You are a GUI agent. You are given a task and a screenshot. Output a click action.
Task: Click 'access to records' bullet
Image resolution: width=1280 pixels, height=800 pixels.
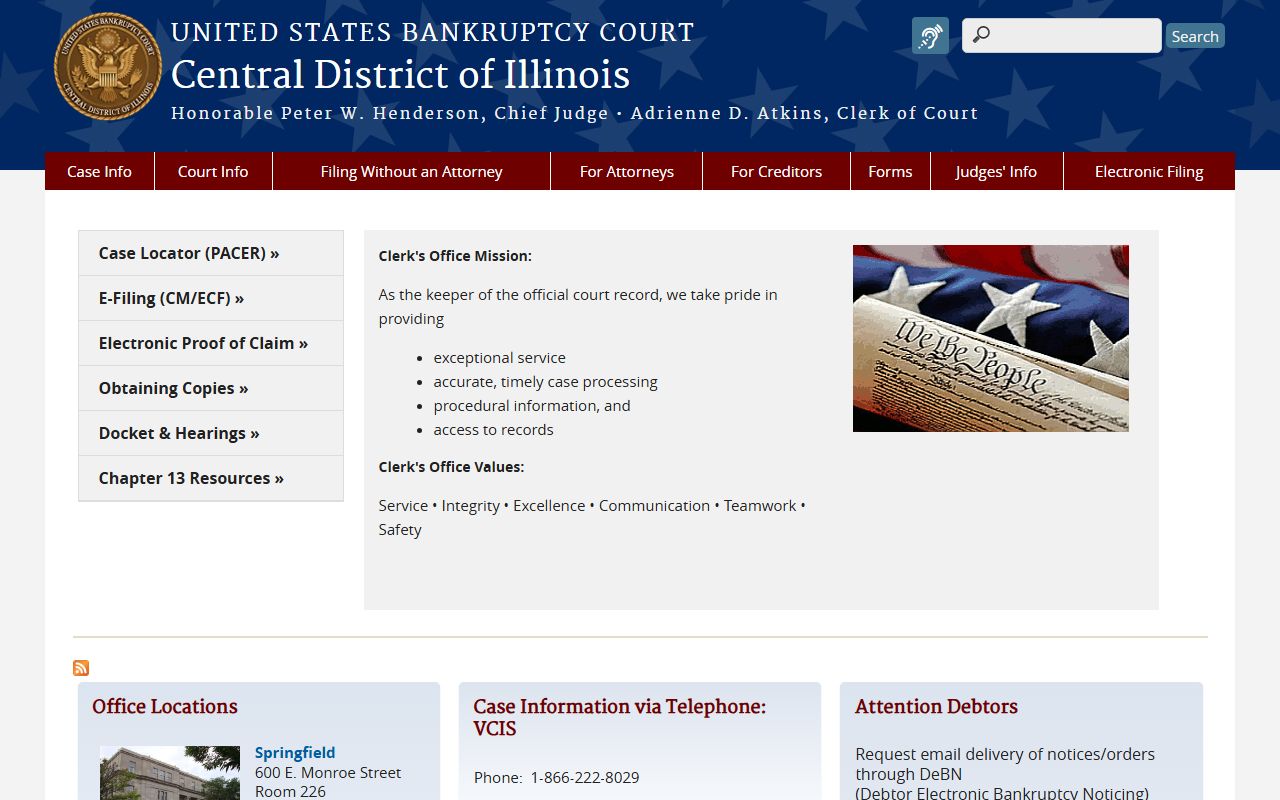(493, 429)
